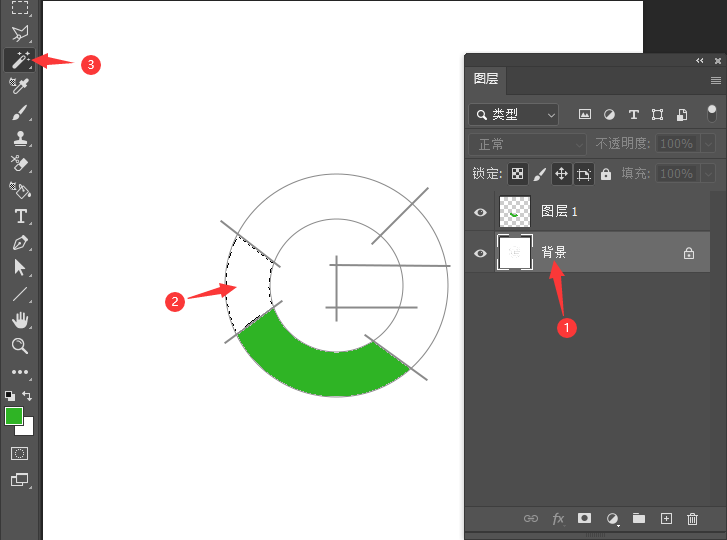The height and width of the screenshot is (540, 727).
Task: Toggle type layer filter
Action: click(x=633, y=114)
